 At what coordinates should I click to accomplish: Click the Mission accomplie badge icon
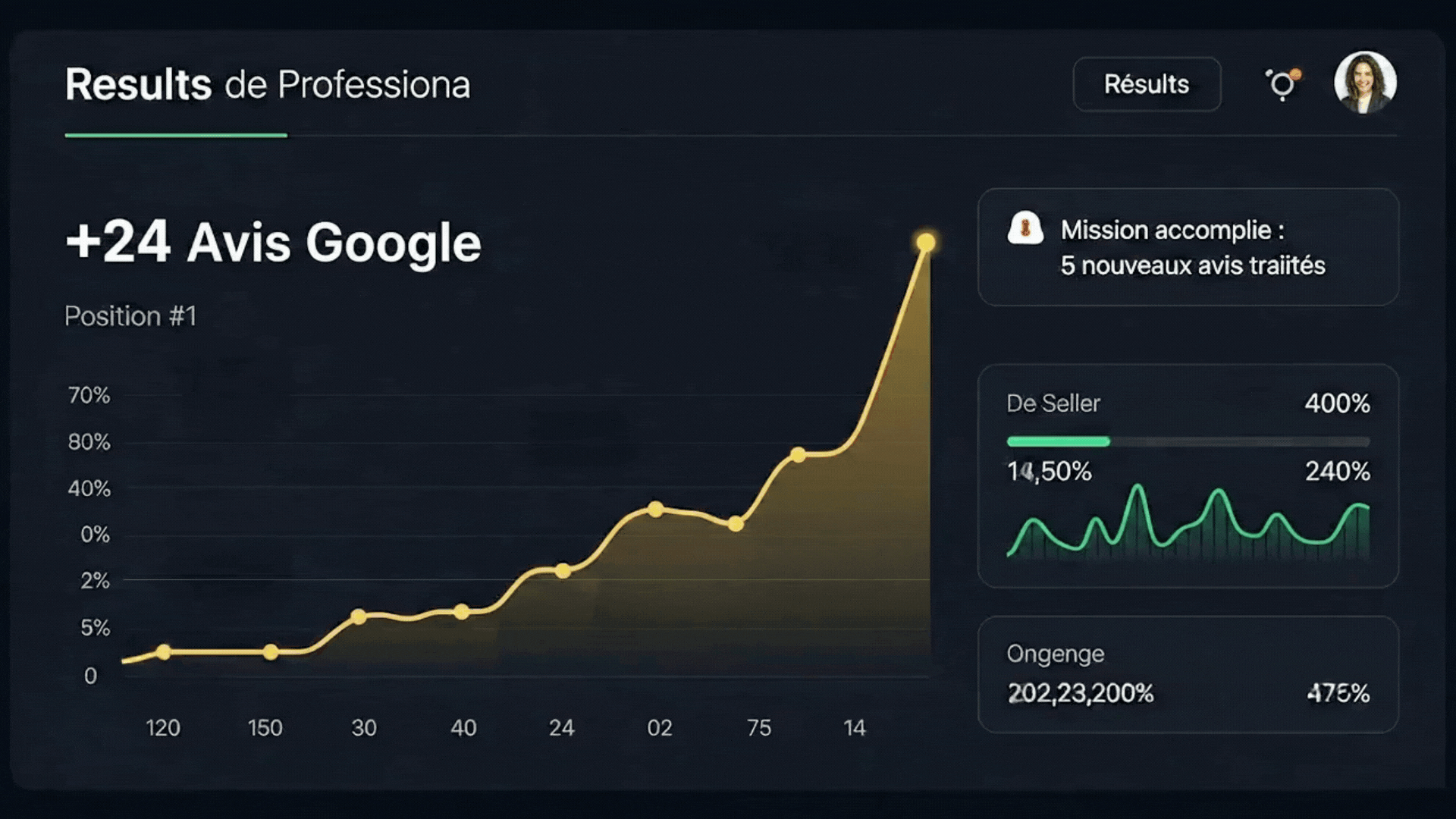point(1025,227)
